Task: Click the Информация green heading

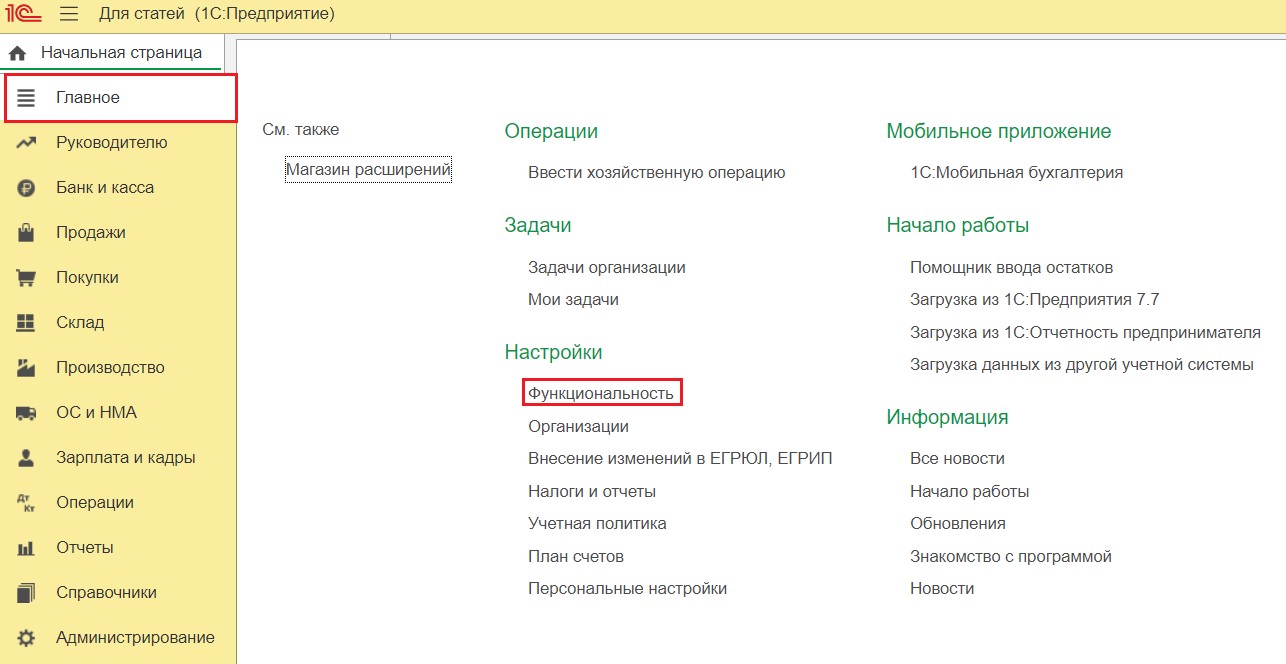Action: click(948, 417)
